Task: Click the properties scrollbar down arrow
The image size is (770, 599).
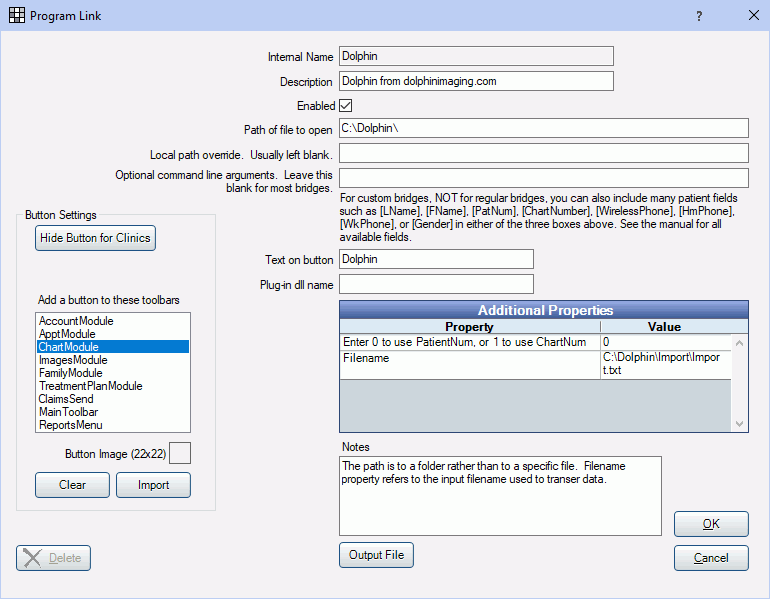Action: [x=740, y=424]
